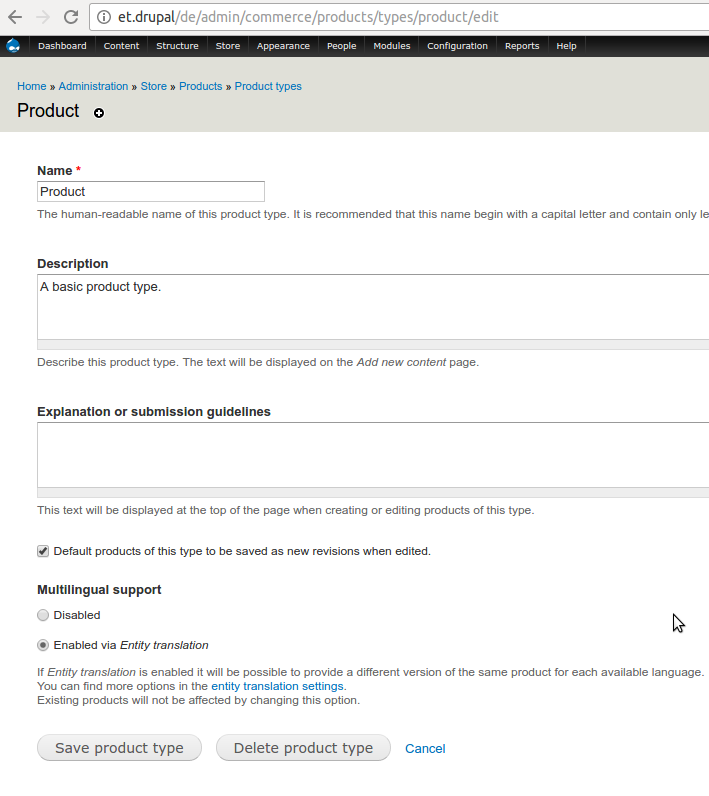The image size is (709, 796).
Task: Click into the Name text field
Action: coord(151,192)
